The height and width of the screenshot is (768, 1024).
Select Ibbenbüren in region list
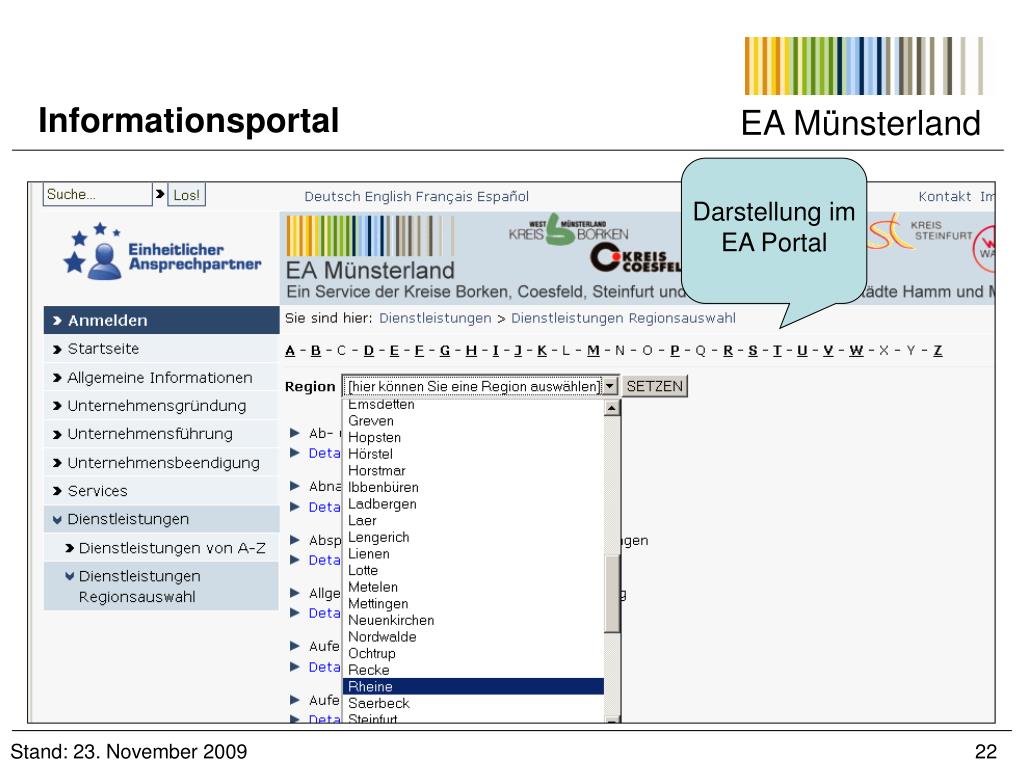[x=473, y=487]
